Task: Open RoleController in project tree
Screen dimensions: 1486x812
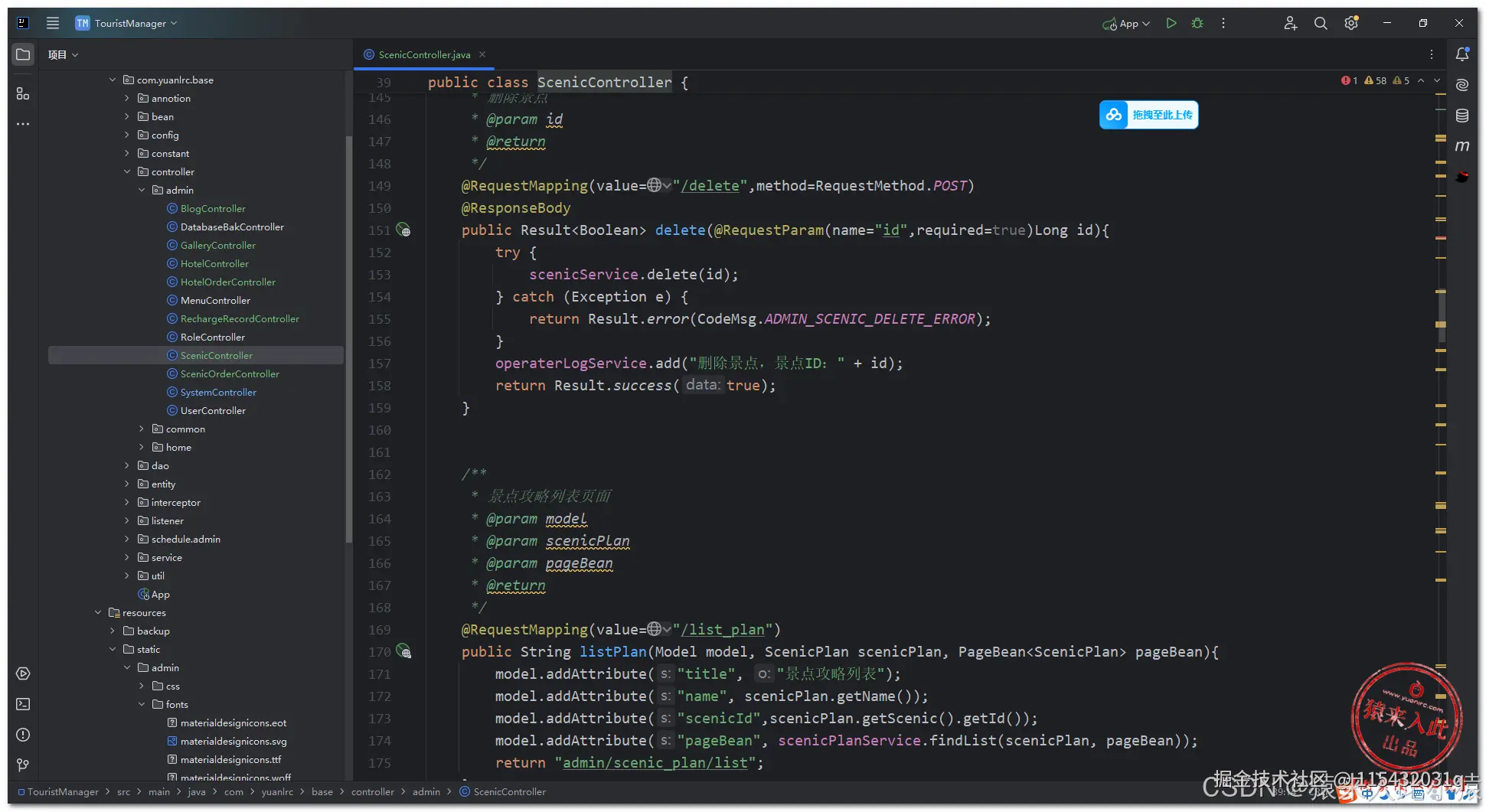Action: 212,337
